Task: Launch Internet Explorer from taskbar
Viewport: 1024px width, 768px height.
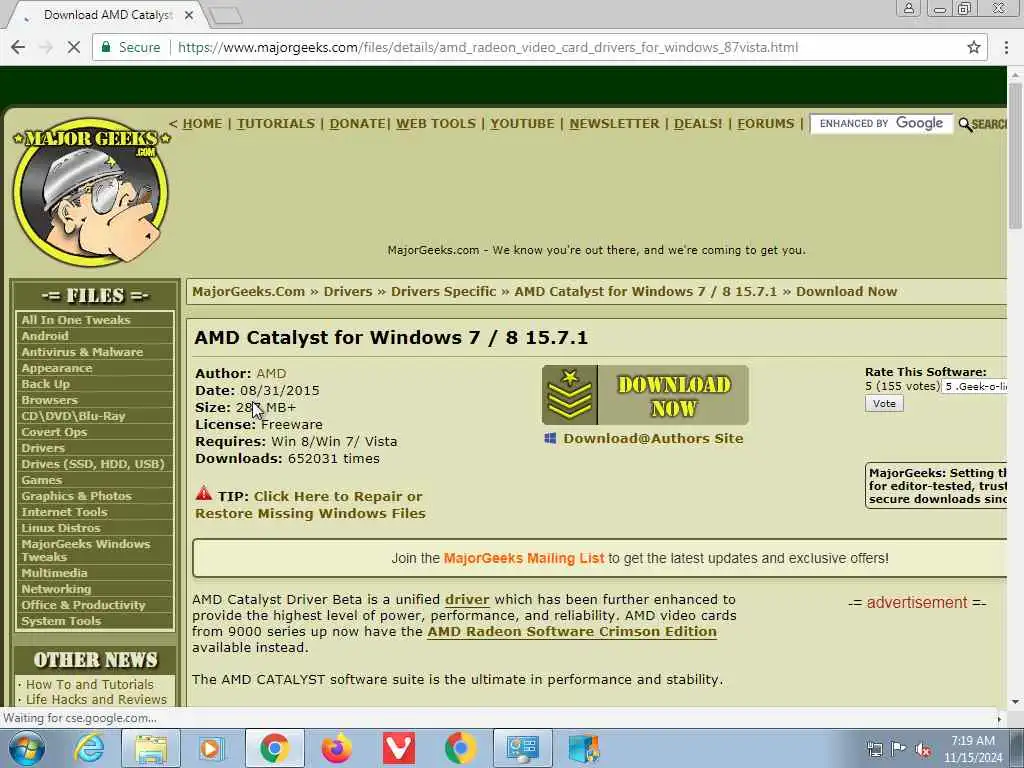Action: coord(88,748)
